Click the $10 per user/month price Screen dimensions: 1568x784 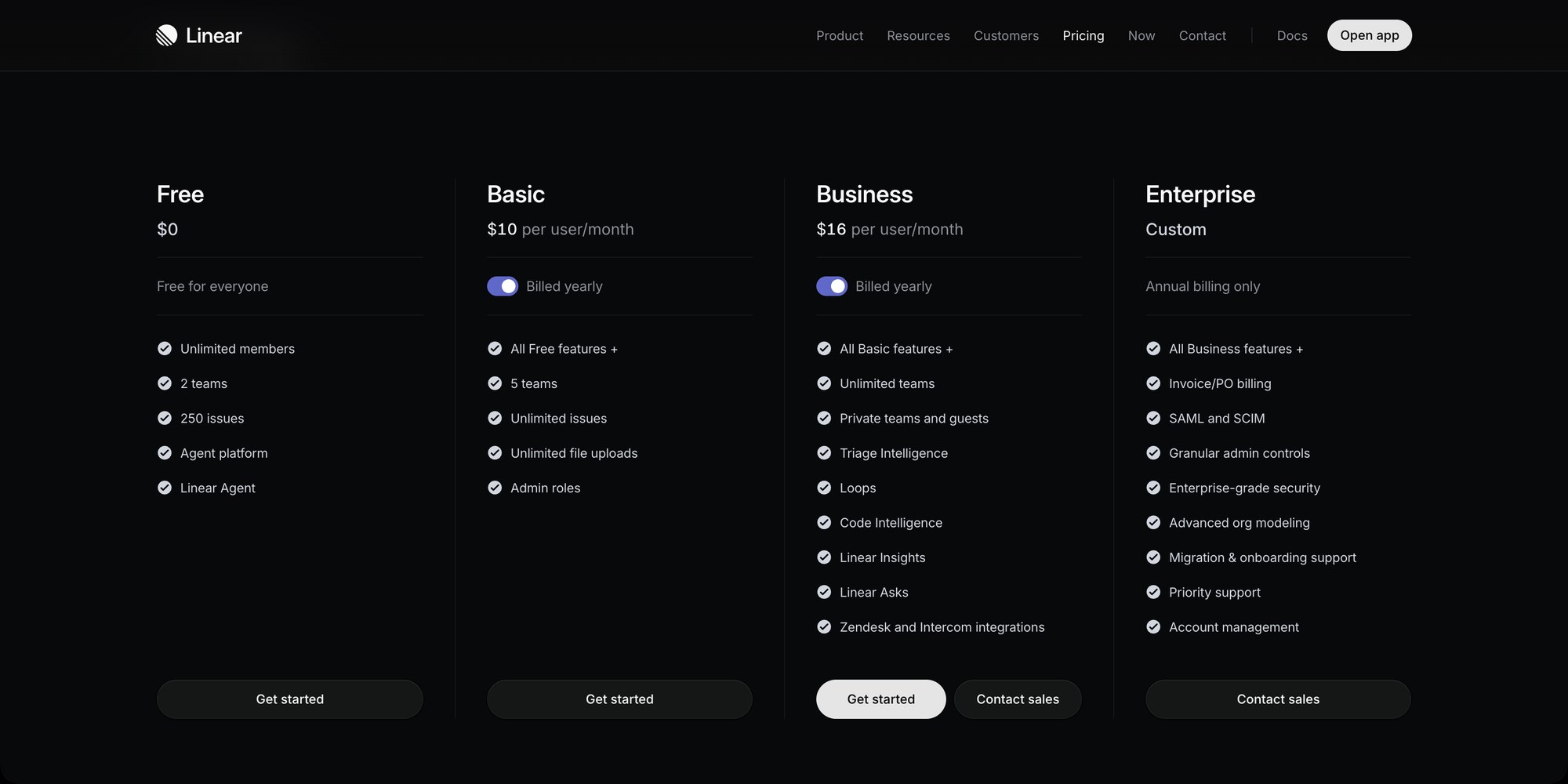(561, 229)
